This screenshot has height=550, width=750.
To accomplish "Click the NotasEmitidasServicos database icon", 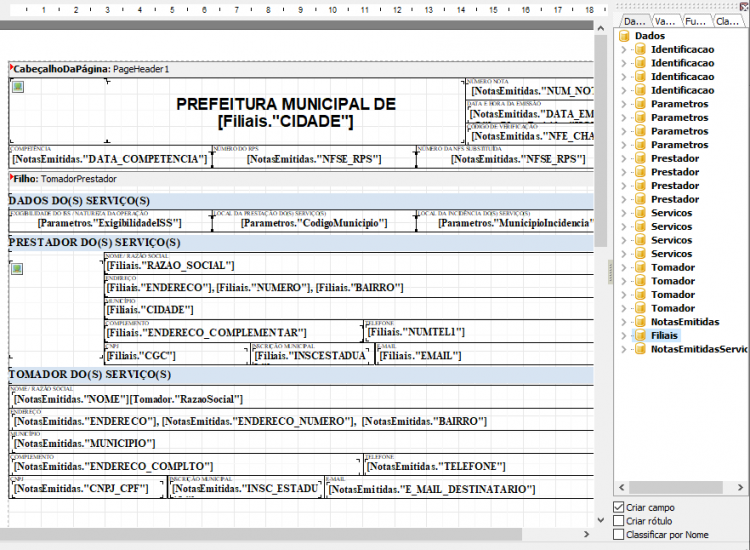I will [x=640, y=349].
